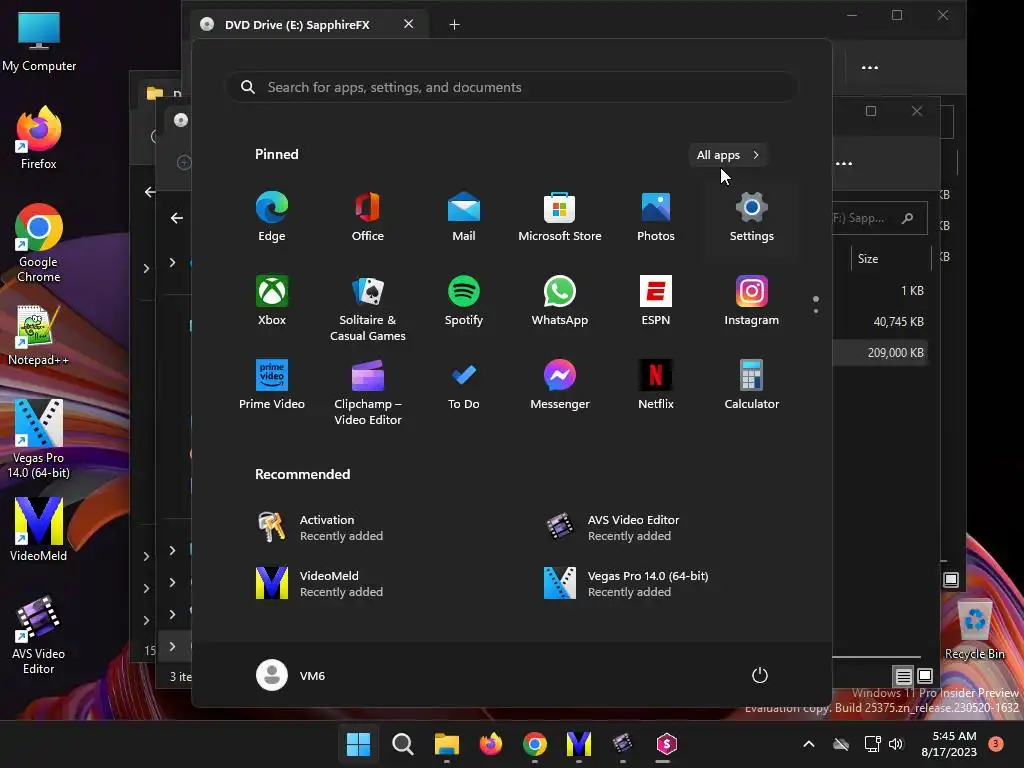The width and height of the screenshot is (1024, 768).
Task: Open taskbar Search magnifier
Action: 403,744
